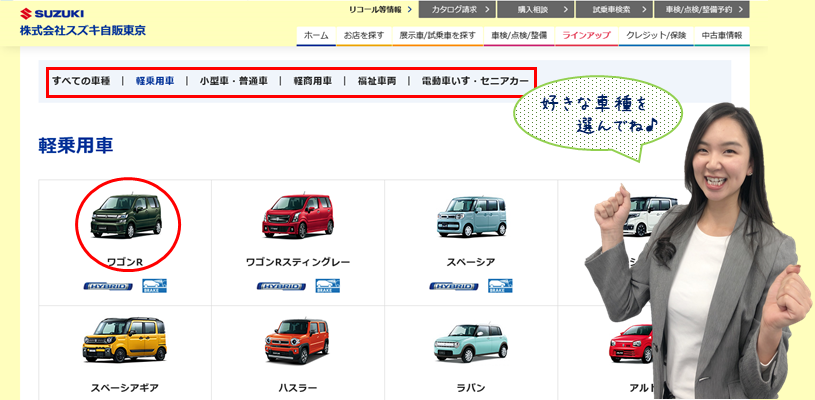The height and width of the screenshot is (400, 815).
Task: Open ワゴンRスティングレー name link
Action: tap(298, 262)
